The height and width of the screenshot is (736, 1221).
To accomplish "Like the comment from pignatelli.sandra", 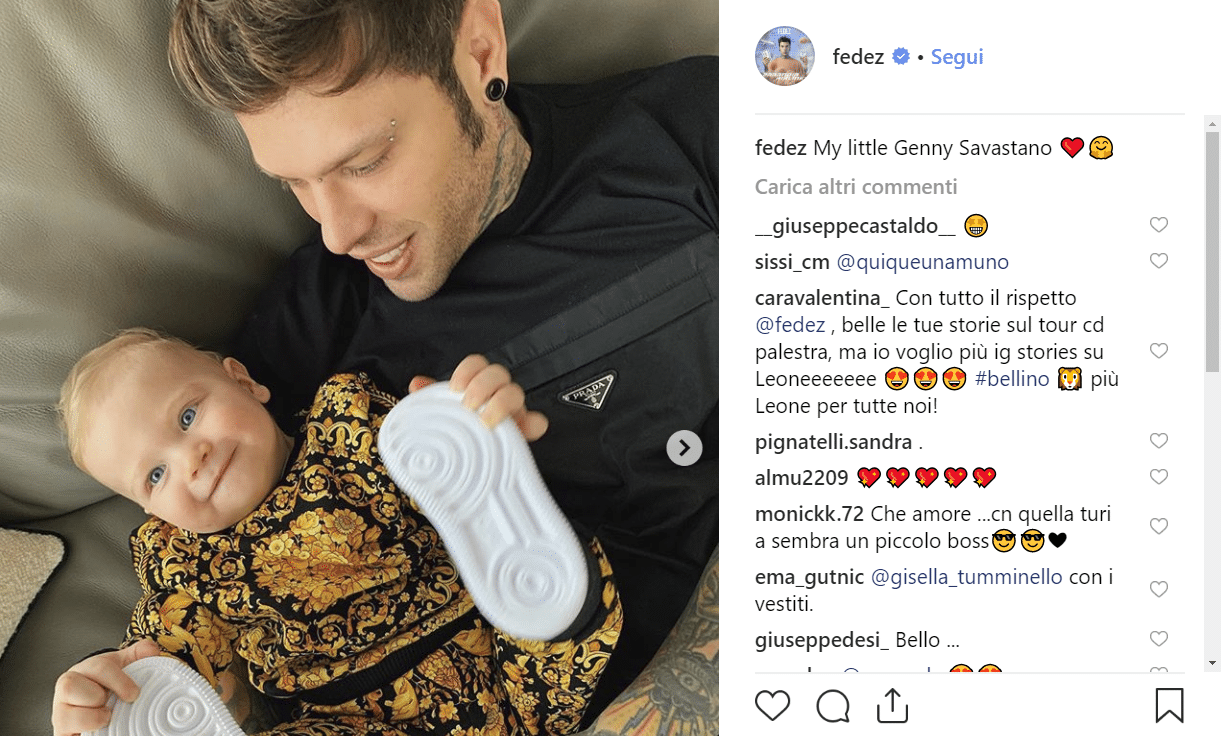I will 1159,441.
